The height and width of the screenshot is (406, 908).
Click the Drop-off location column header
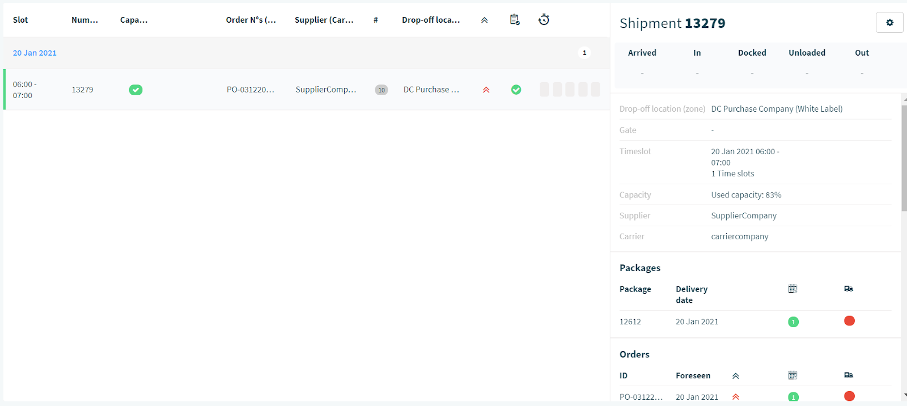point(431,20)
